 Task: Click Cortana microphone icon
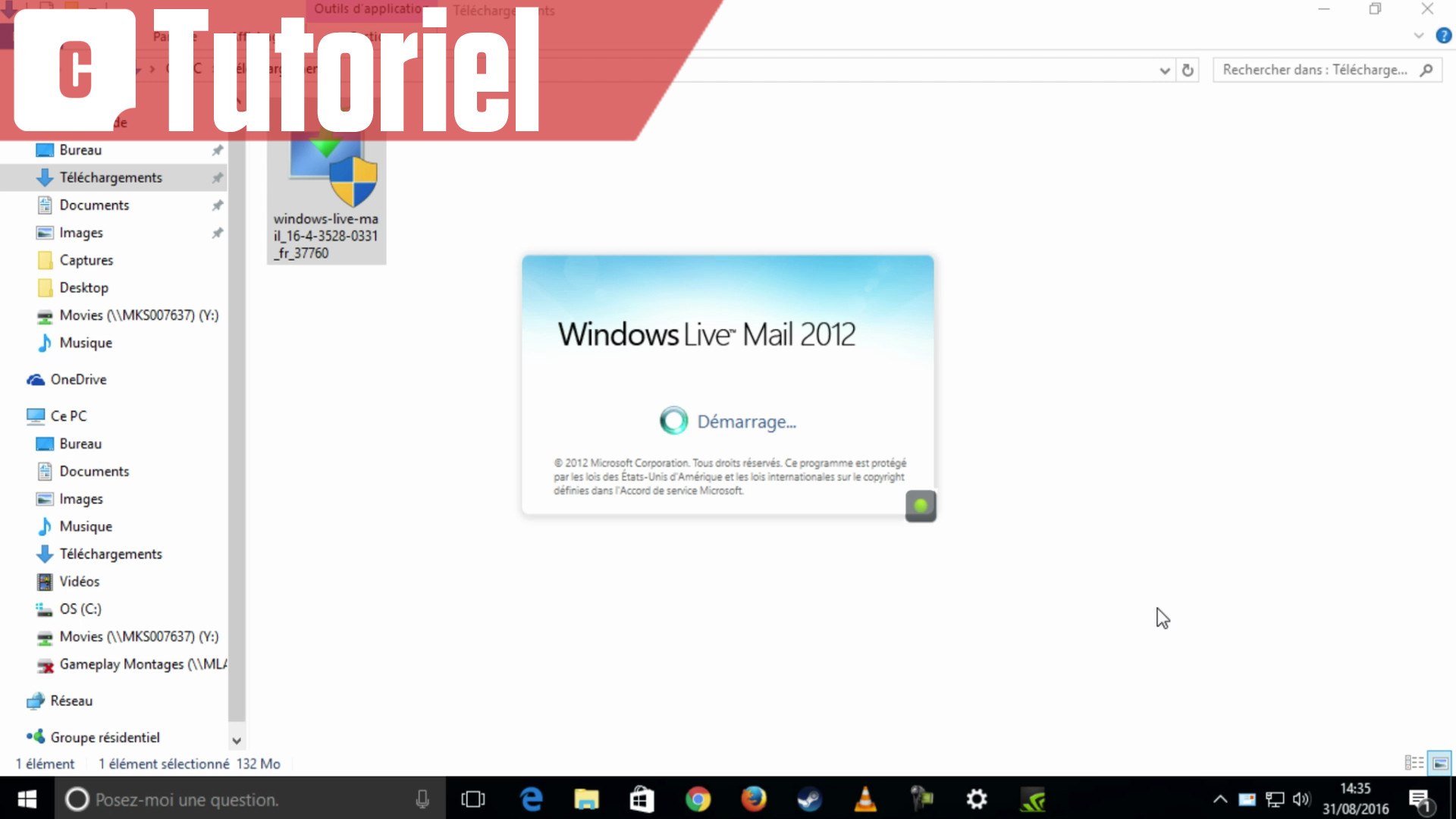[422, 799]
